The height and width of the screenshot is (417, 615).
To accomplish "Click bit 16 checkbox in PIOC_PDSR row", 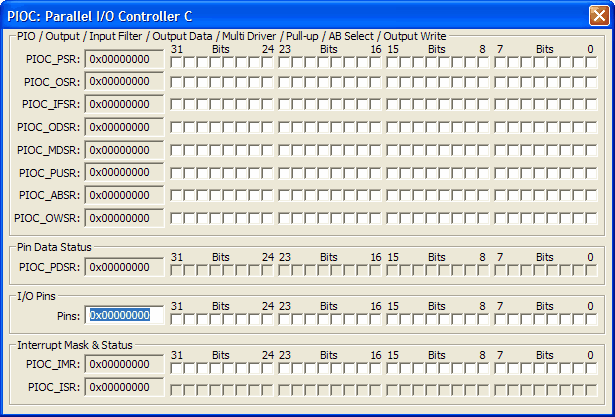I will (375, 270).
